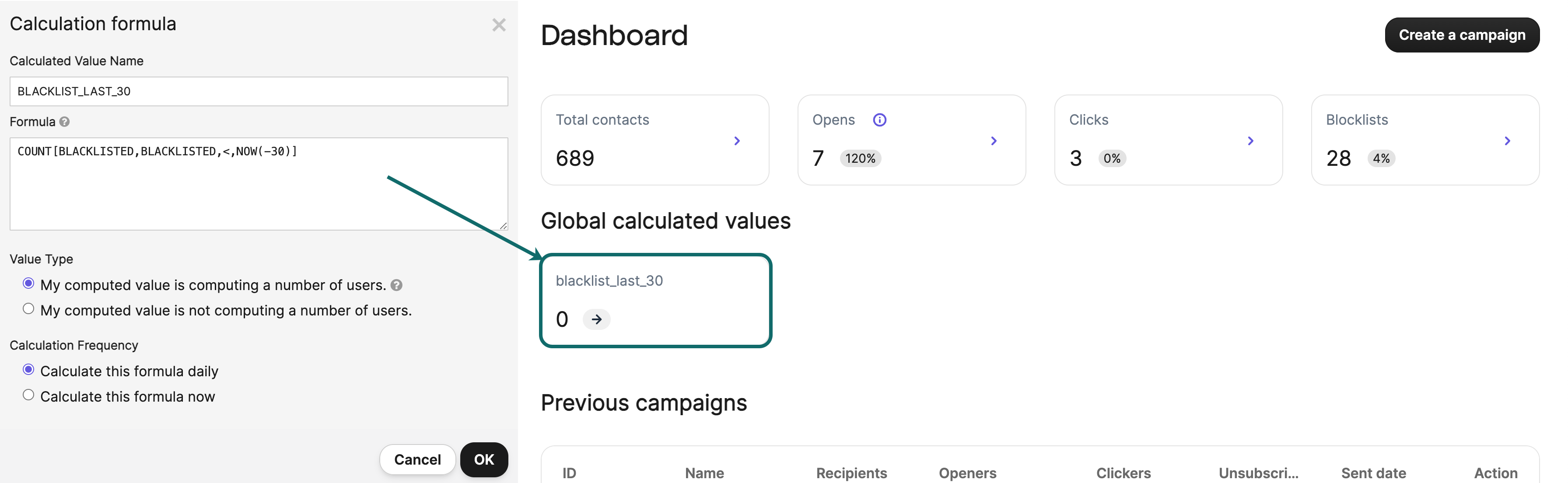
Task: Click the Calculated Value Name field
Action: (259, 91)
